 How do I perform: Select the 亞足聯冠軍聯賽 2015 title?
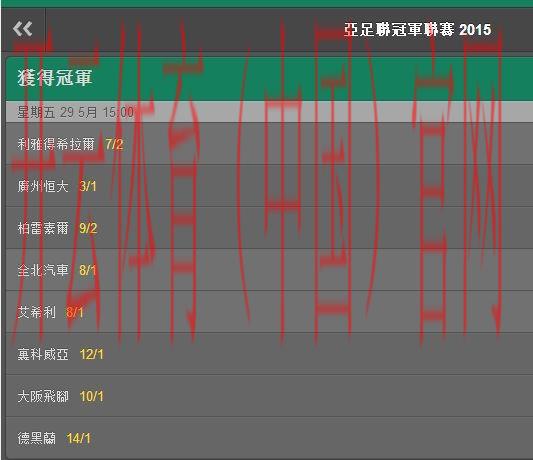[417, 30]
